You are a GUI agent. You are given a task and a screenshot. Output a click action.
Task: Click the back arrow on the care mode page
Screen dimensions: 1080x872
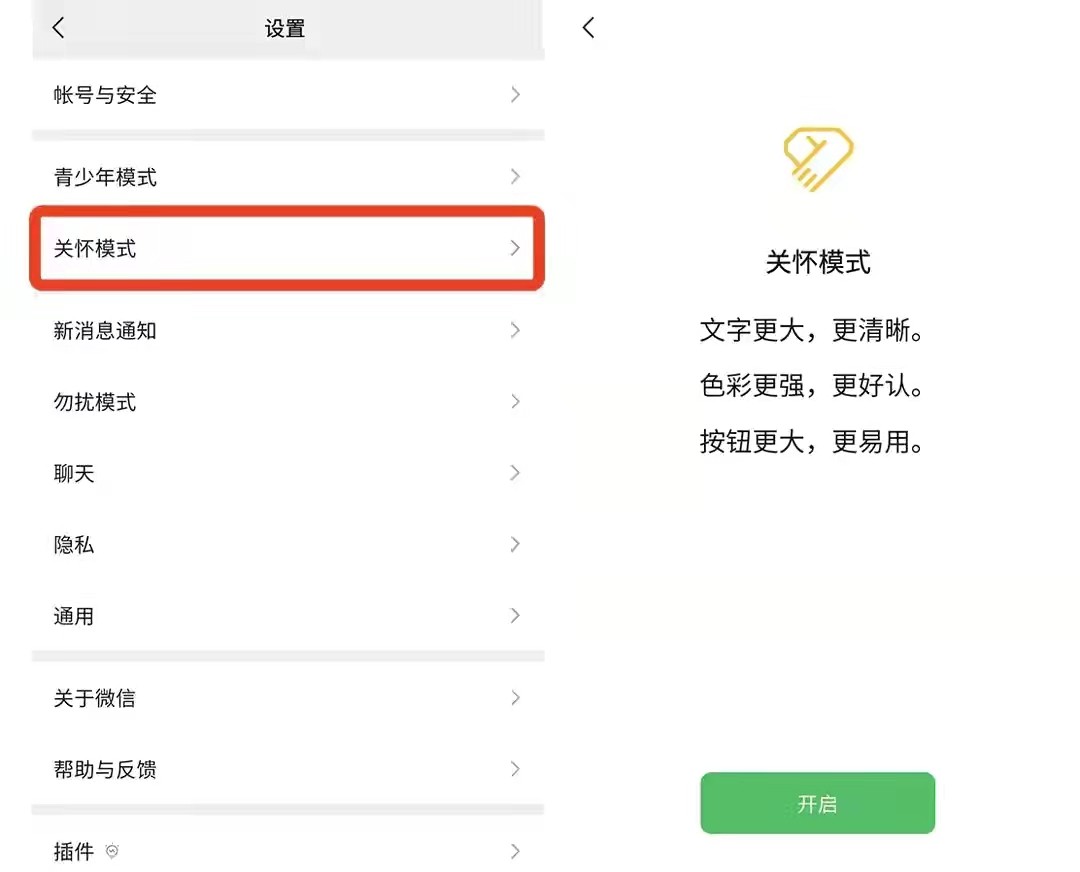[x=588, y=28]
